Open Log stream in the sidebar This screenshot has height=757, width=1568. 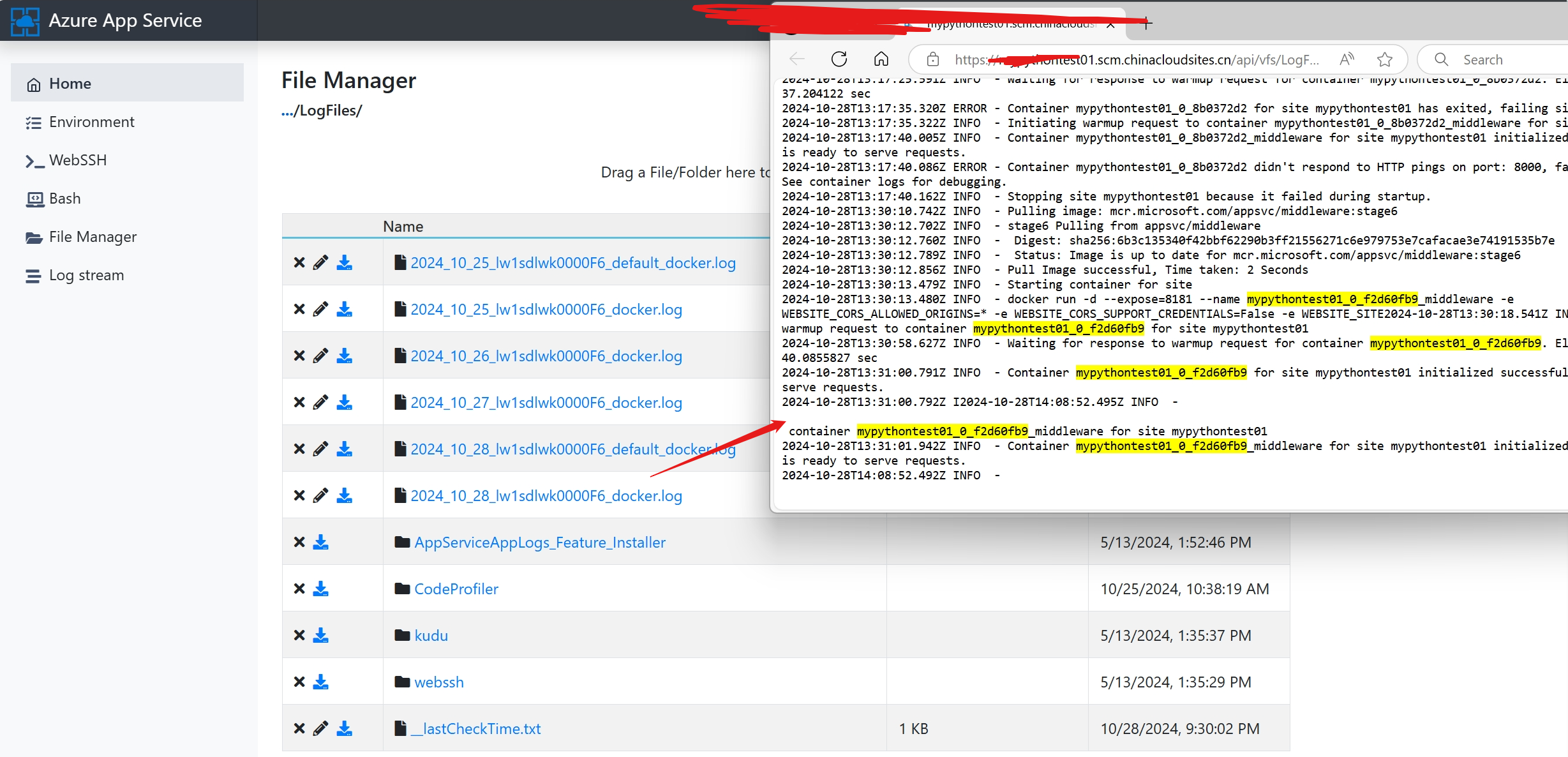pos(86,275)
